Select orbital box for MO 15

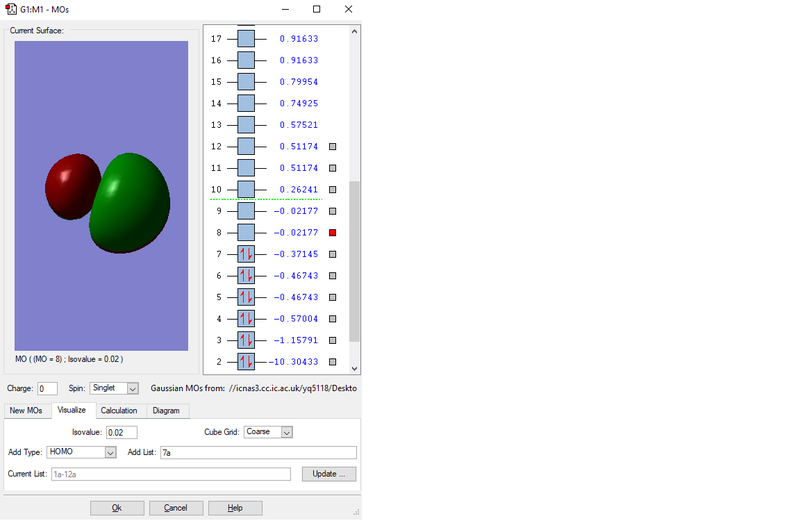point(246,82)
